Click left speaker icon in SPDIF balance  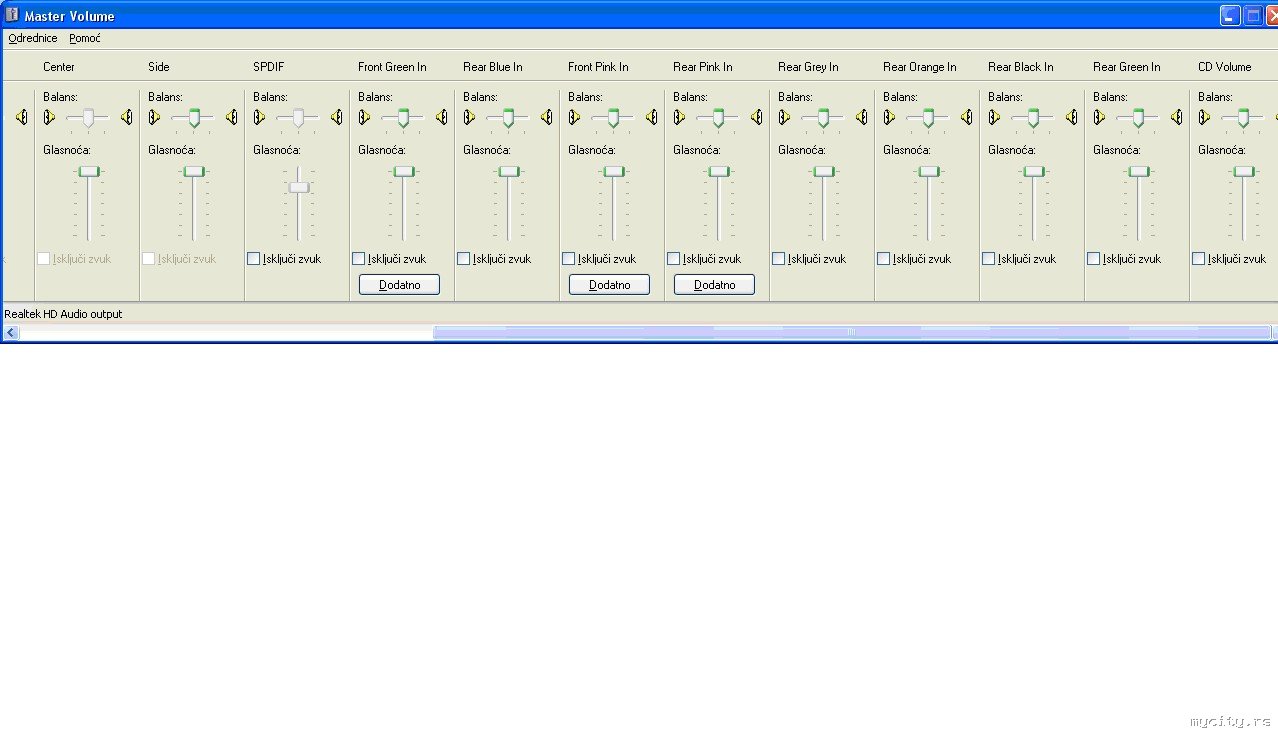(x=259, y=117)
